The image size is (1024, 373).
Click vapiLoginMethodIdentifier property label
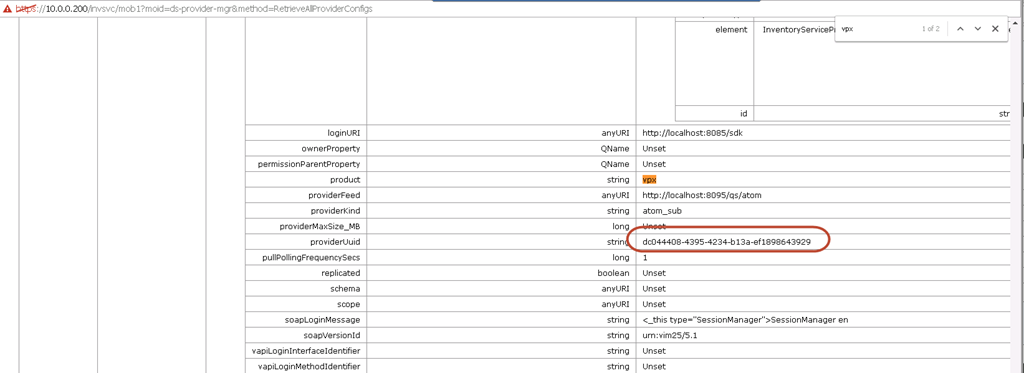(x=309, y=367)
